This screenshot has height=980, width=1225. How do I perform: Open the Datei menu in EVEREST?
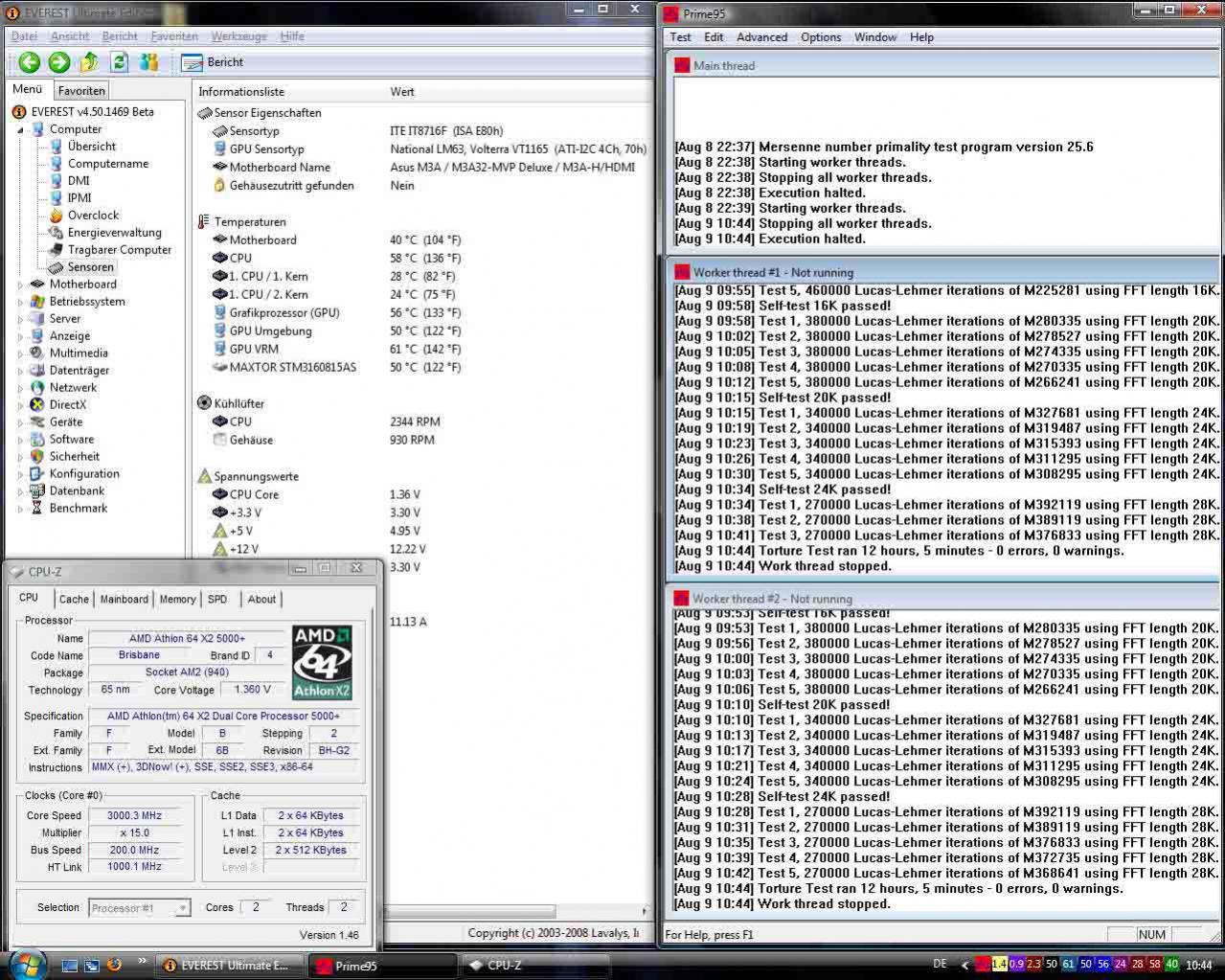point(24,36)
